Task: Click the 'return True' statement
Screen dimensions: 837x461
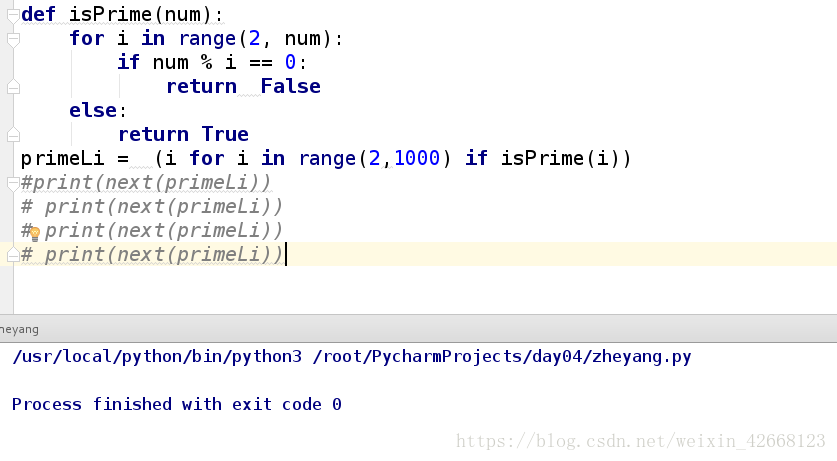Action: 184,134
